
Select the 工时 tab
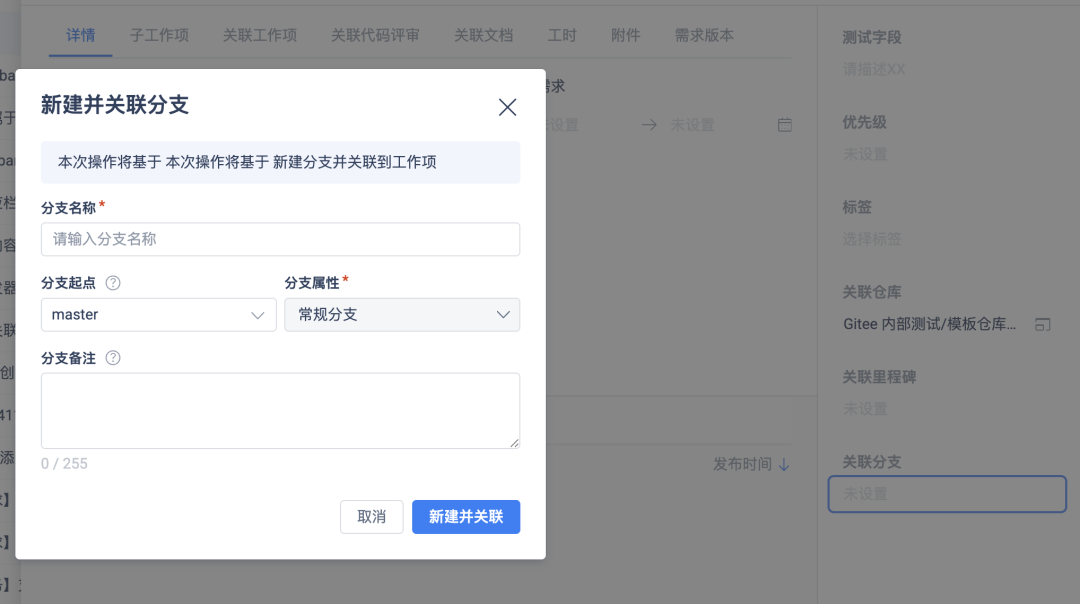pos(562,35)
